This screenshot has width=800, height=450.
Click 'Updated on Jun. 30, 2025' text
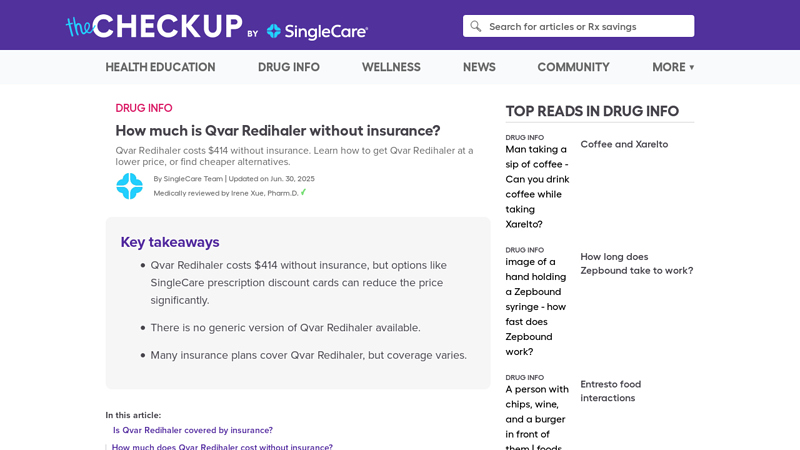click(271, 179)
